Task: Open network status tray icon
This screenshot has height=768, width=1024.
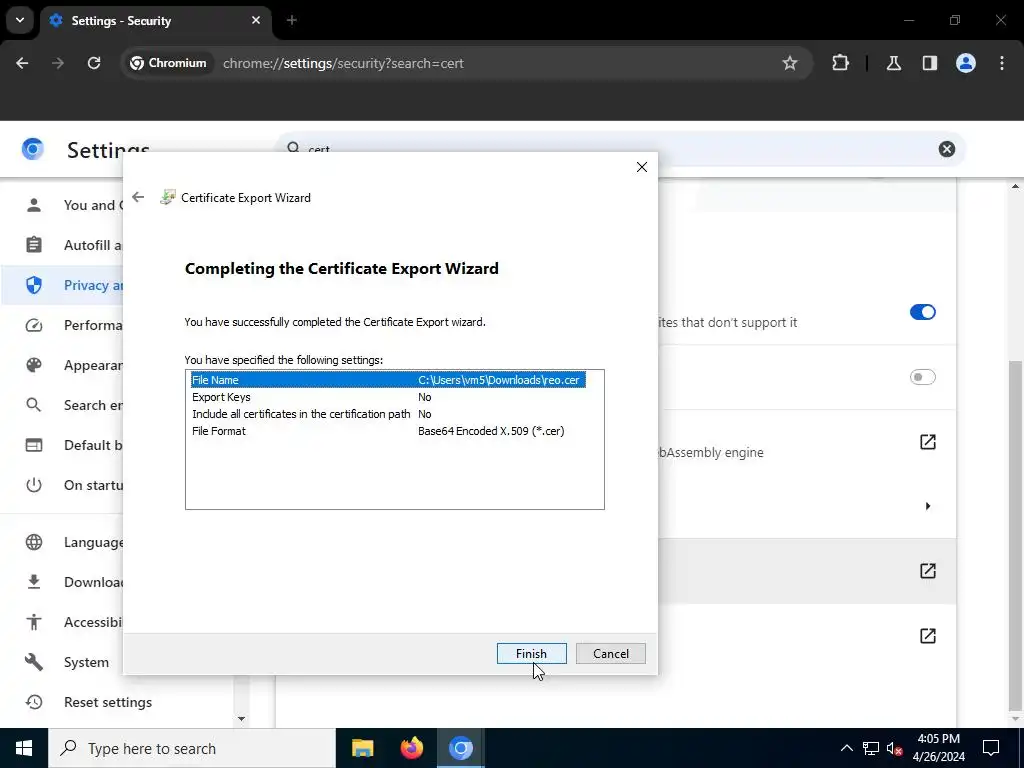Action: point(871,748)
